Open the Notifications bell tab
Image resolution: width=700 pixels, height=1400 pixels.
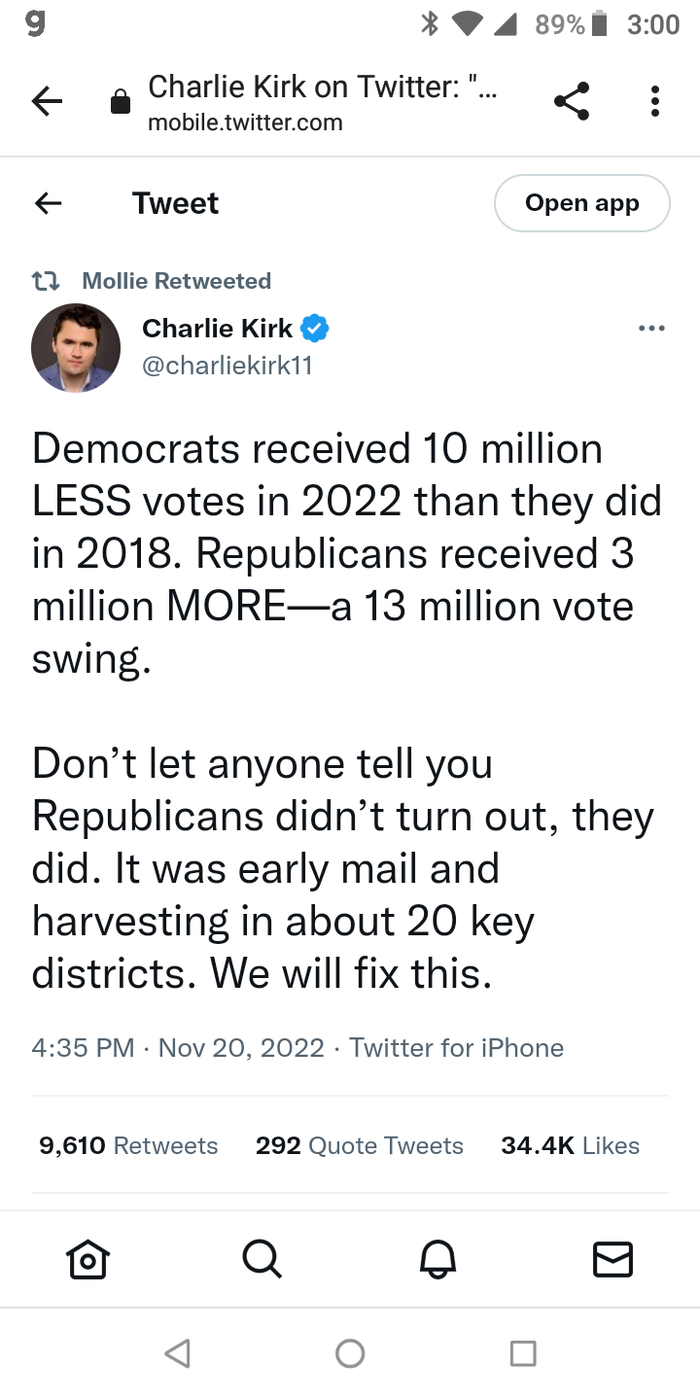point(438,1260)
